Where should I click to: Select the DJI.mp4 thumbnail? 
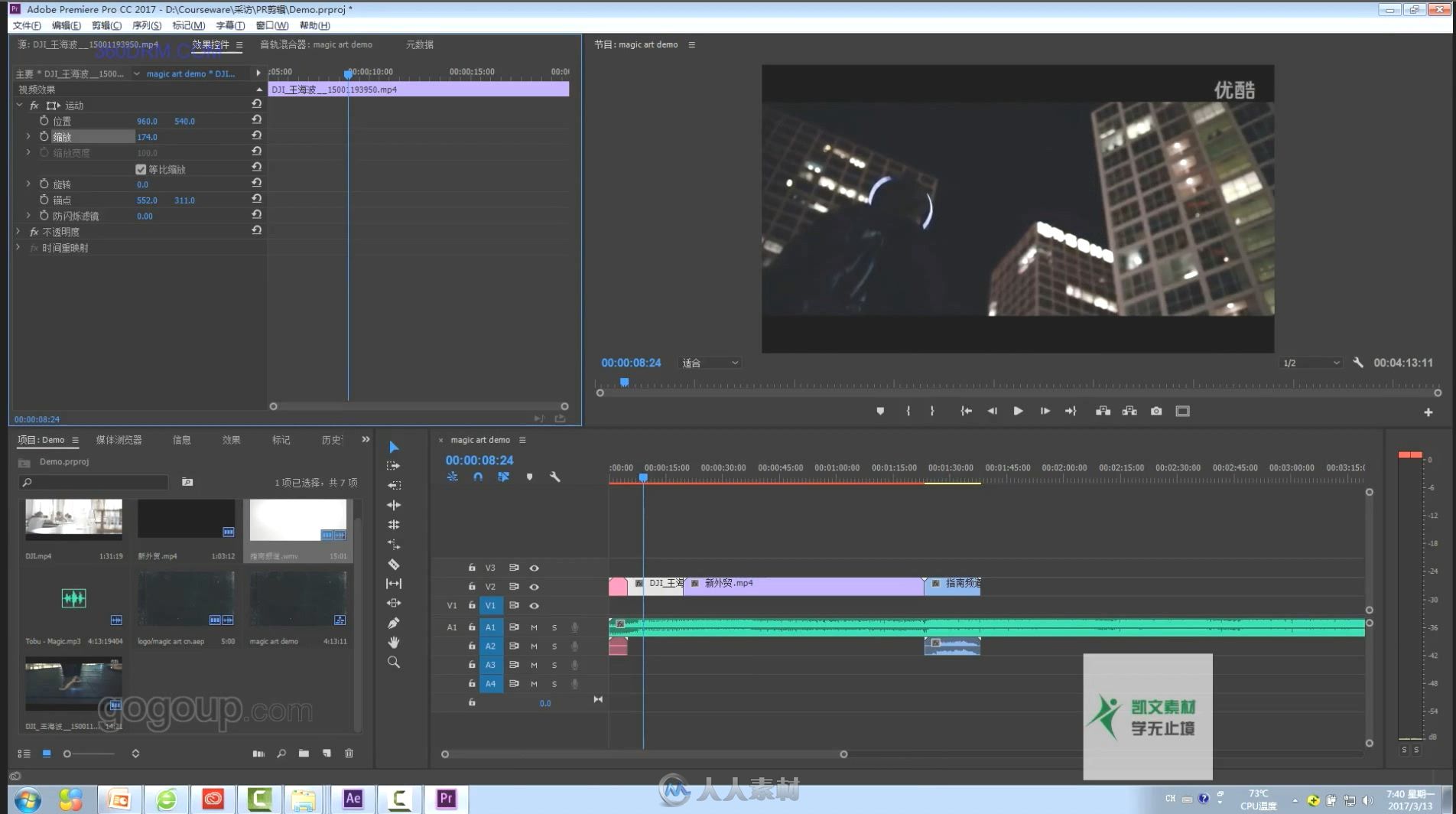[x=73, y=520]
